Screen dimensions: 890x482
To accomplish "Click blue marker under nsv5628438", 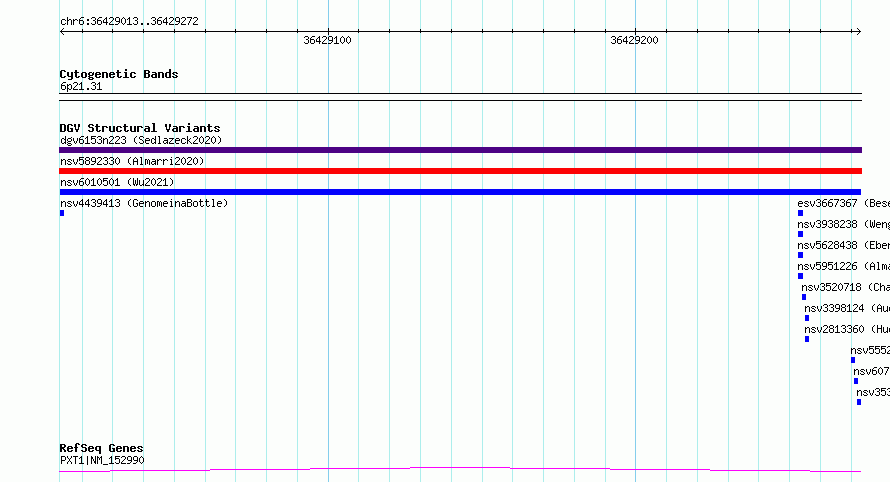I will coord(800,255).
